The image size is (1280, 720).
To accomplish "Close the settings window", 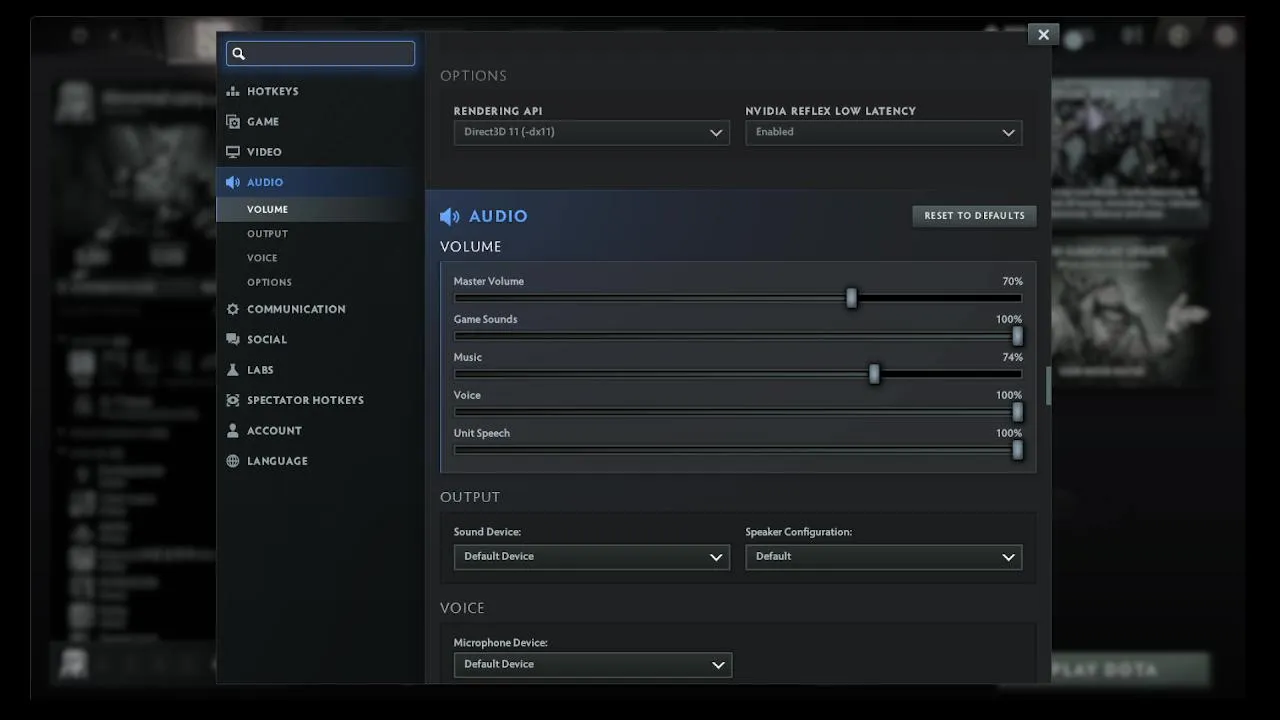I will point(1043,34).
